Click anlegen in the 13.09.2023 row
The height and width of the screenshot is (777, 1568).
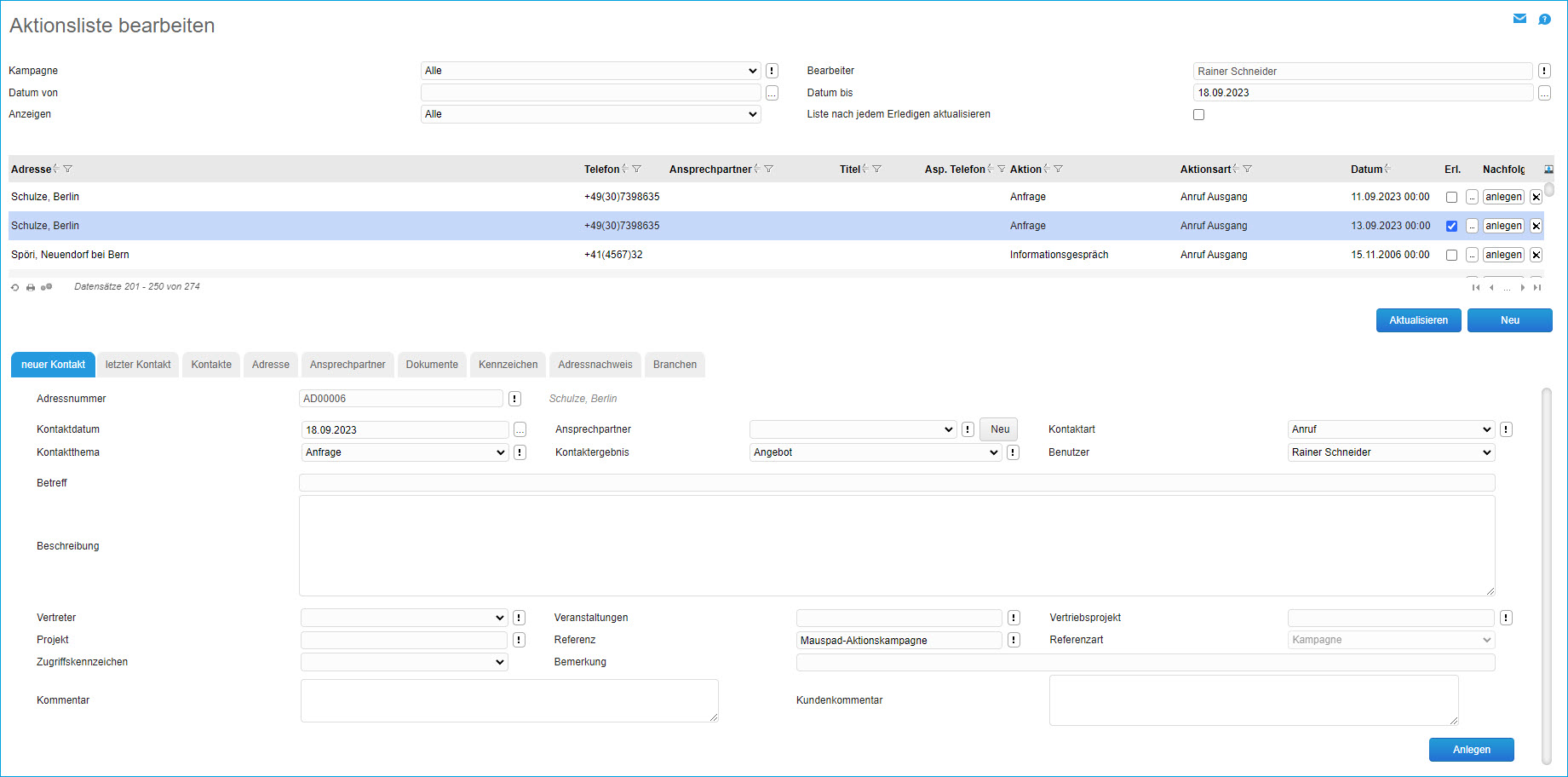1503,226
